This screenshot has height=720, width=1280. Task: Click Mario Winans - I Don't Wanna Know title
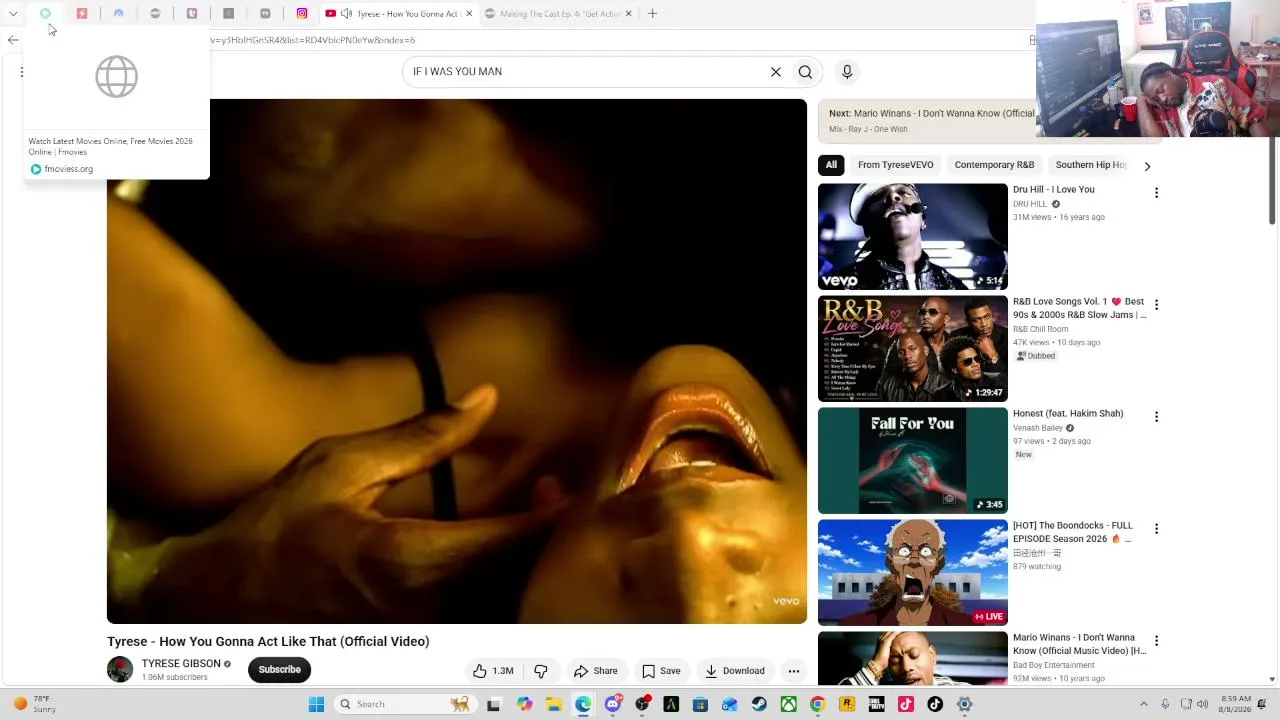tap(1080, 644)
